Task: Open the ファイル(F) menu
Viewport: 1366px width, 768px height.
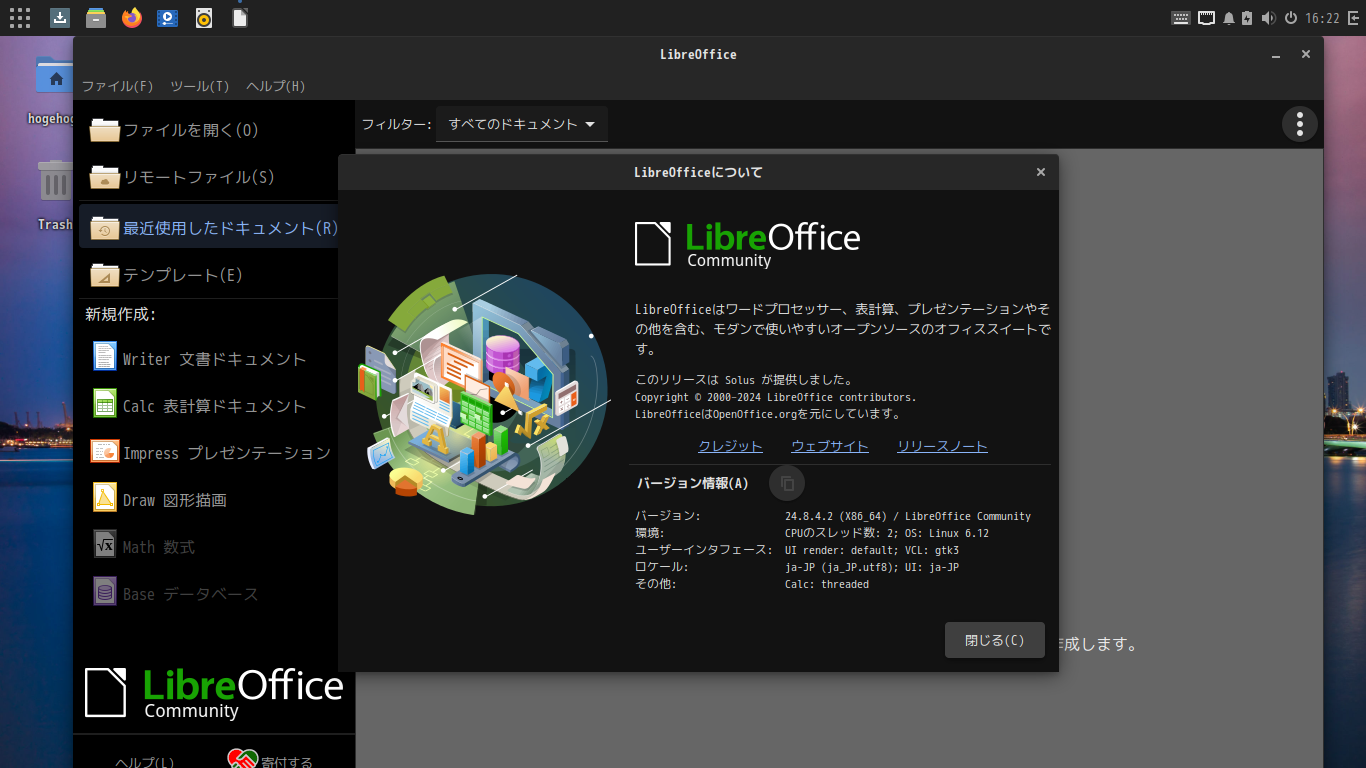Action: (118, 86)
